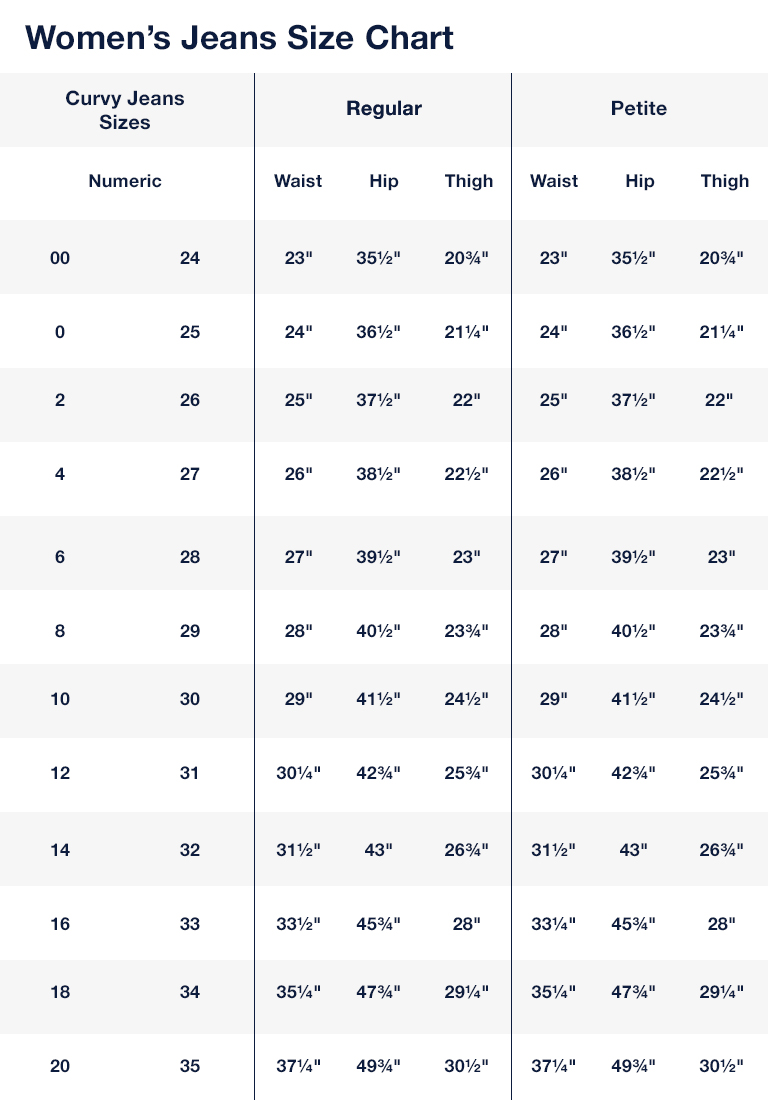768x1100 pixels.
Task: Click the Waist header under Regular
Action: coord(298,181)
